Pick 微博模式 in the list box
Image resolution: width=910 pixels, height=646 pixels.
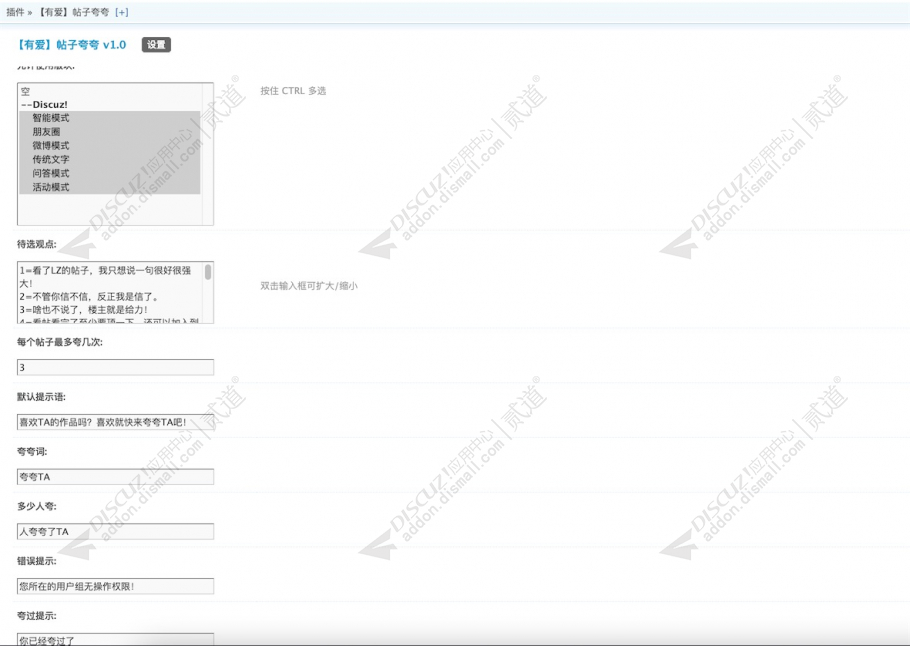point(110,146)
